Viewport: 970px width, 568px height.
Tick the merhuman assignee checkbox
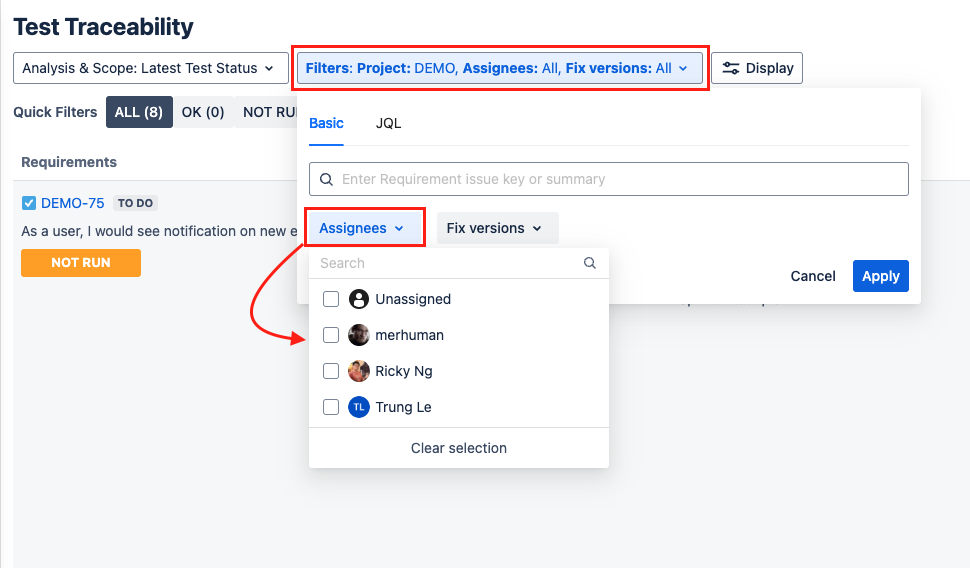[331, 335]
